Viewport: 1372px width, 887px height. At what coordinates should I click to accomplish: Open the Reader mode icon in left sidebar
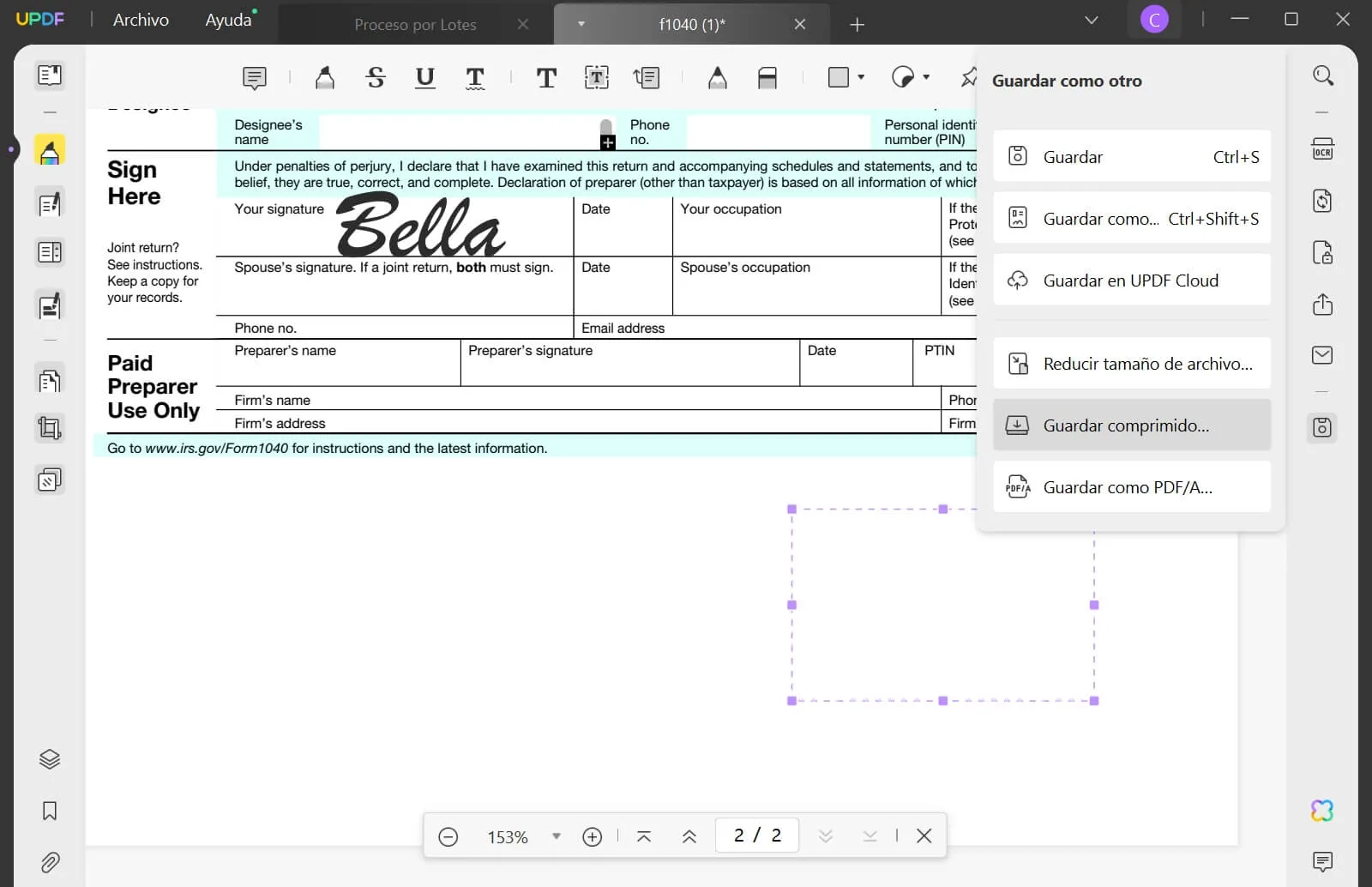50,75
